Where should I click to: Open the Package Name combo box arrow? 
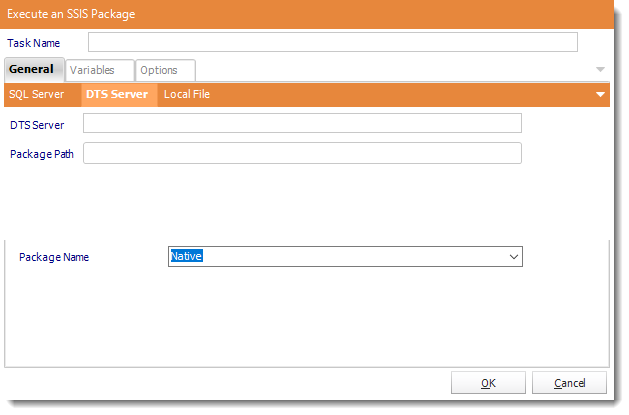(x=513, y=257)
